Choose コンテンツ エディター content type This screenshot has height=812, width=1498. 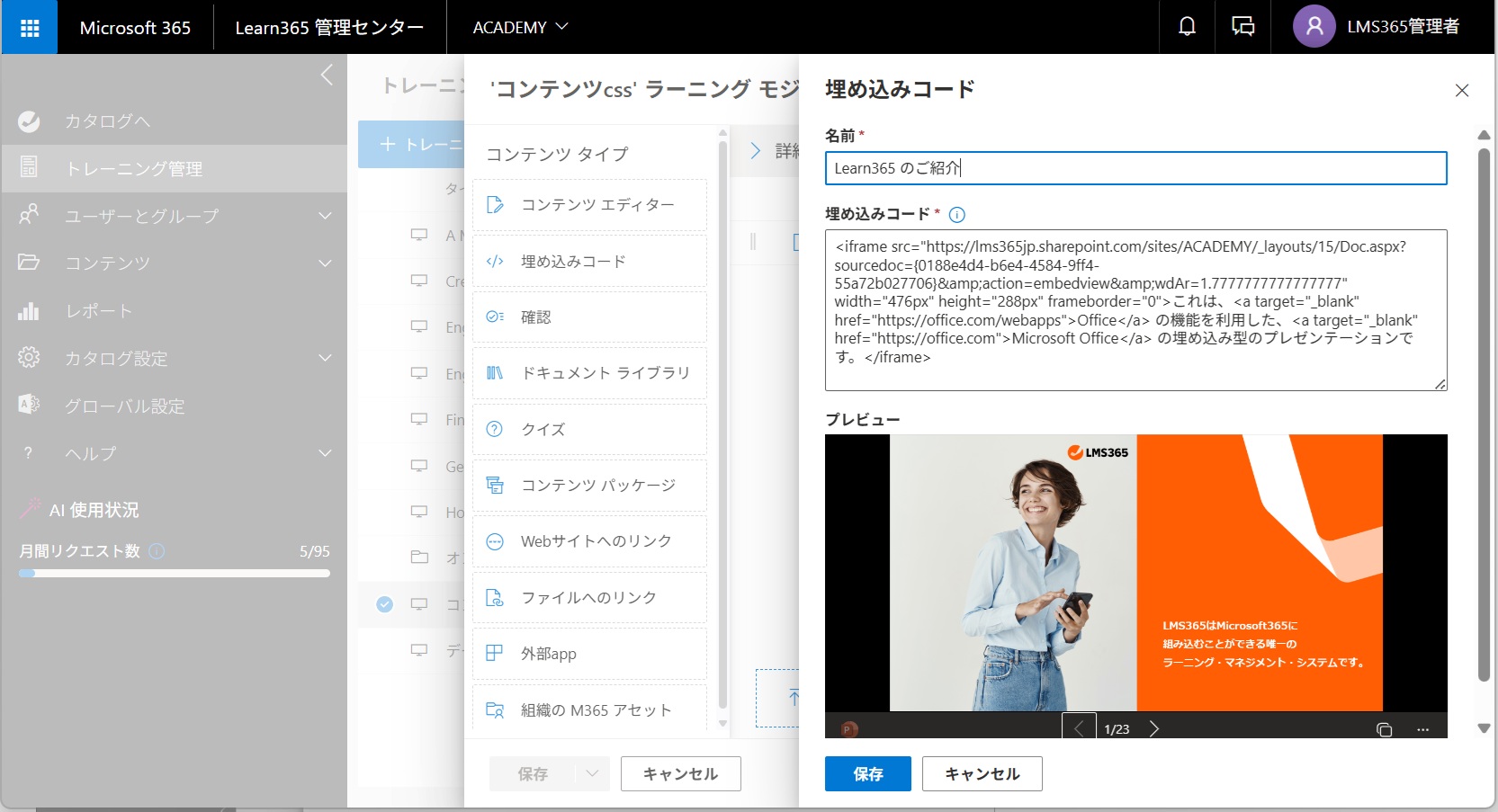coord(589,205)
